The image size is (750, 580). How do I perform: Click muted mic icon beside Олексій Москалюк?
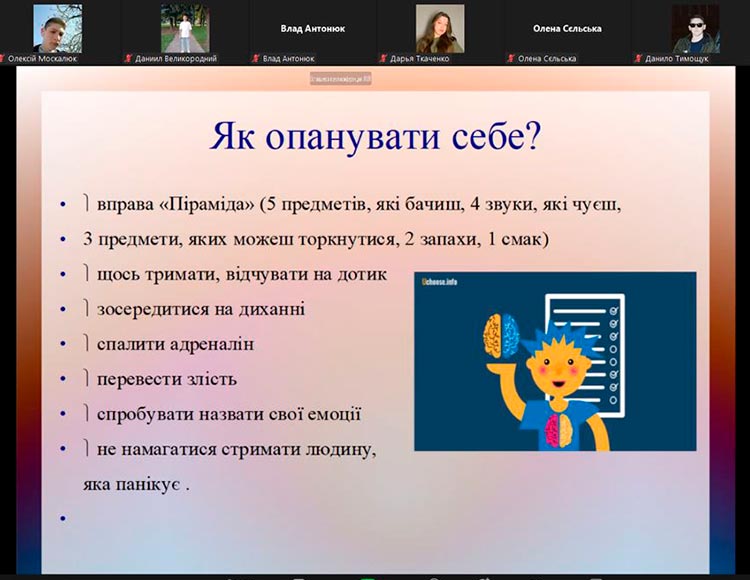coord(5,58)
